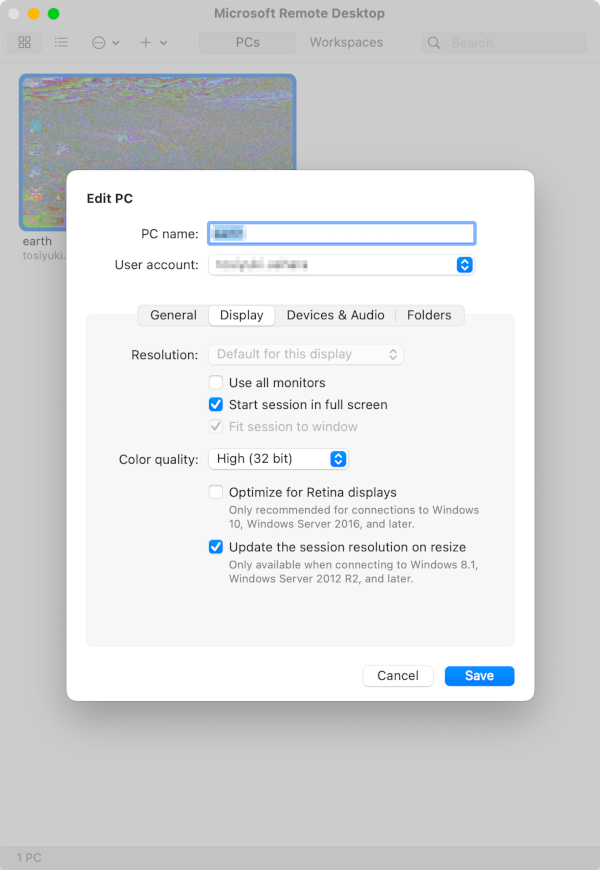This screenshot has height=870, width=600.
Task: Click the yellow minimize window button
Action: (34, 14)
